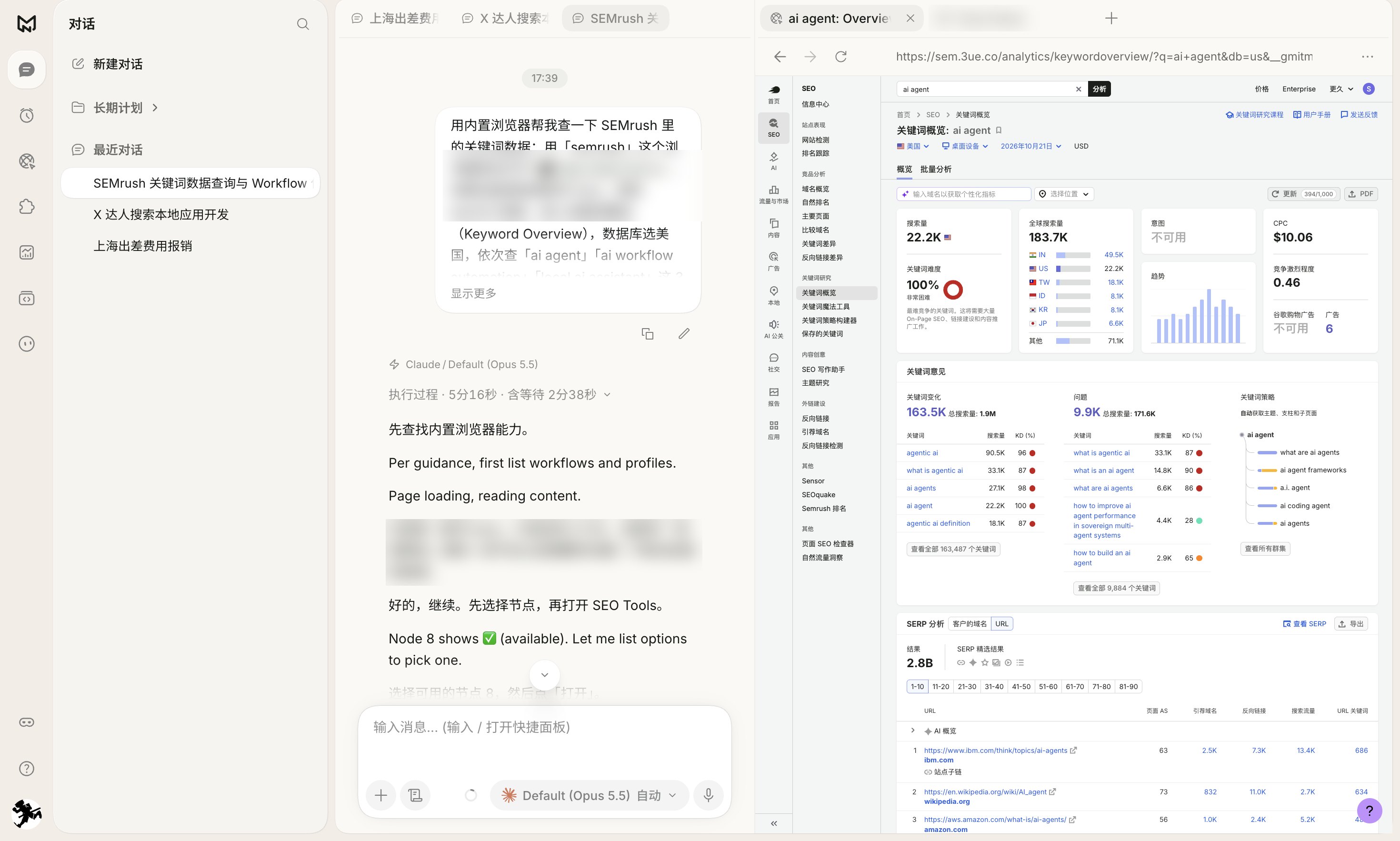The width and height of the screenshot is (1400, 841).
Task: Select results page range 21-30
Action: pos(967,686)
